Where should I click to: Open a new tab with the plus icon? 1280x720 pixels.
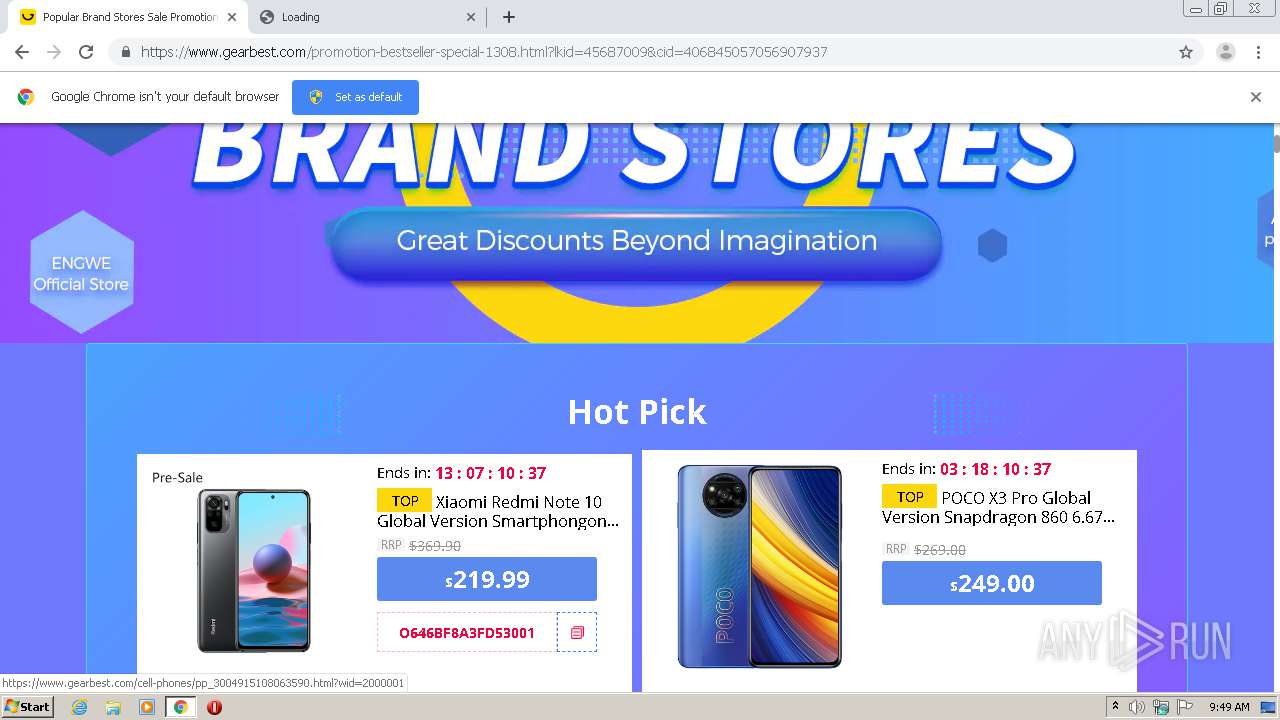509,17
